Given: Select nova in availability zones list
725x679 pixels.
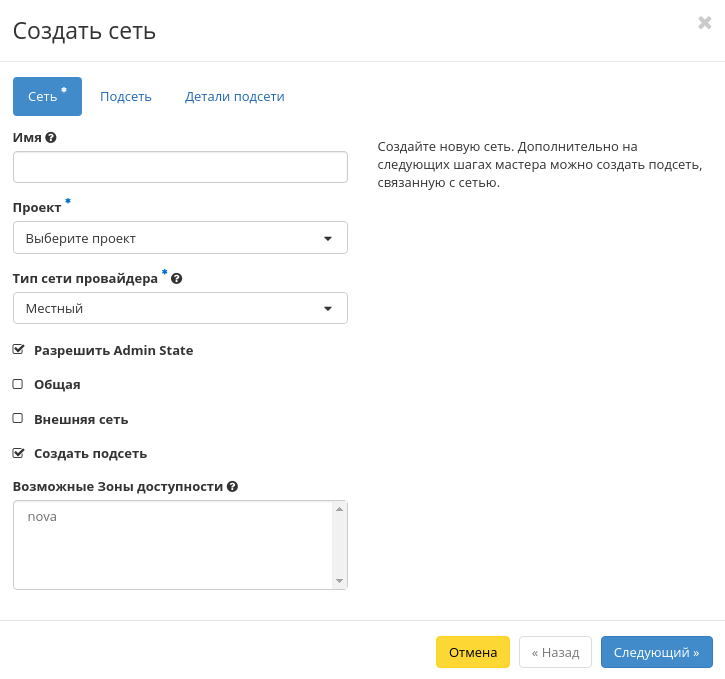Looking at the screenshot, I should pos(43,517).
